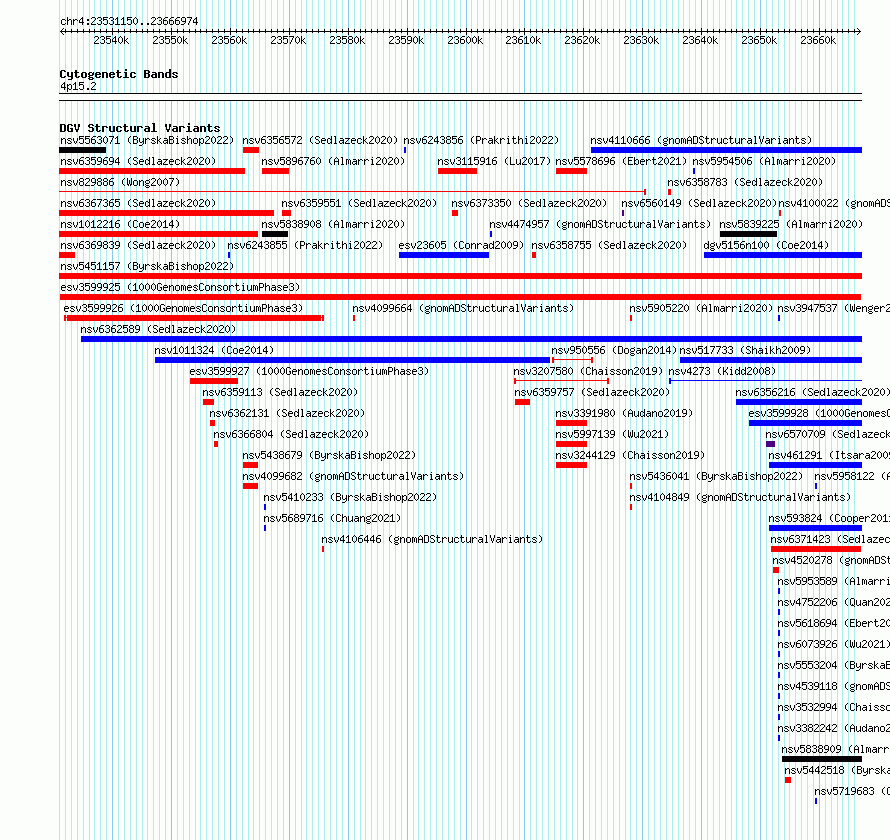Open nsv3391980 (Audano2019) variant
The image size is (890, 840).
tap(624, 413)
